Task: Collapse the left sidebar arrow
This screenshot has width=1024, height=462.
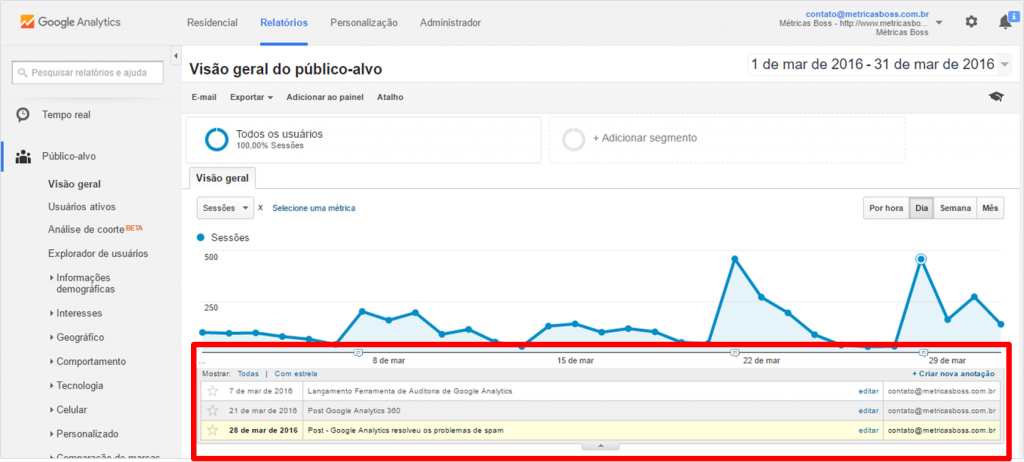Action: (176, 55)
